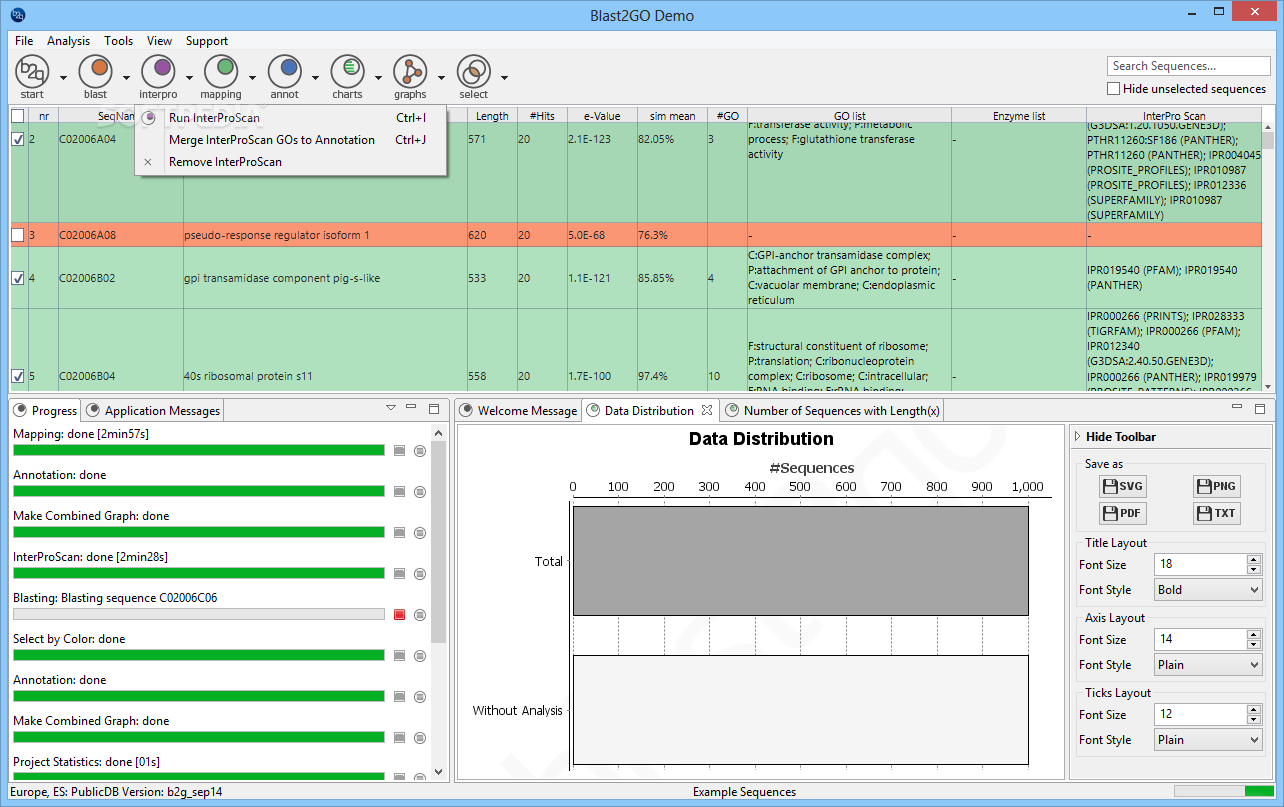Image resolution: width=1284 pixels, height=807 pixels.
Task: Remove the InterProScan progress entry
Action: 420,573
